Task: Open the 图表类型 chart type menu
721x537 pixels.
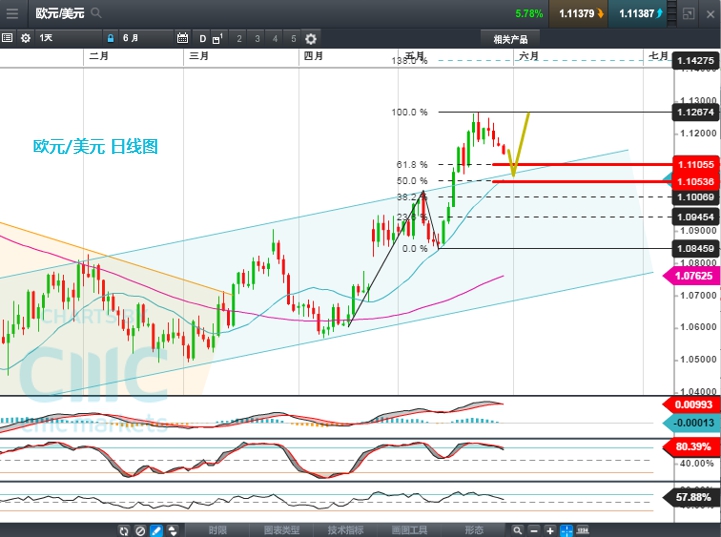Action: pyautogui.click(x=281, y=530)
